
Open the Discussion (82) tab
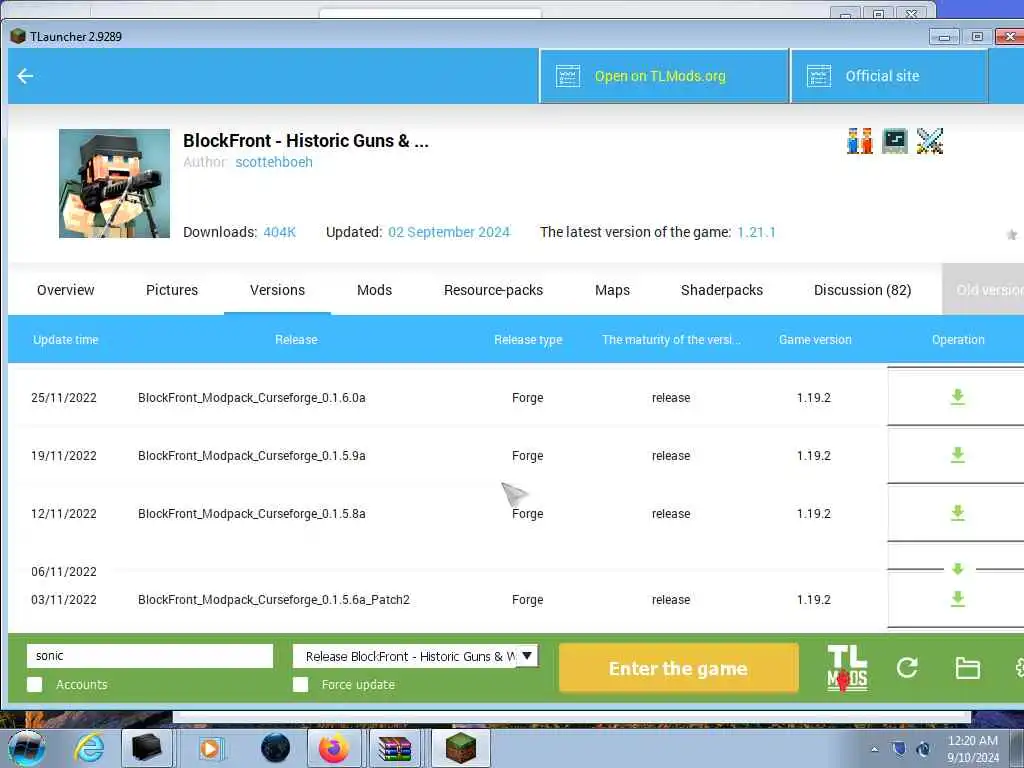pos(863,290)
